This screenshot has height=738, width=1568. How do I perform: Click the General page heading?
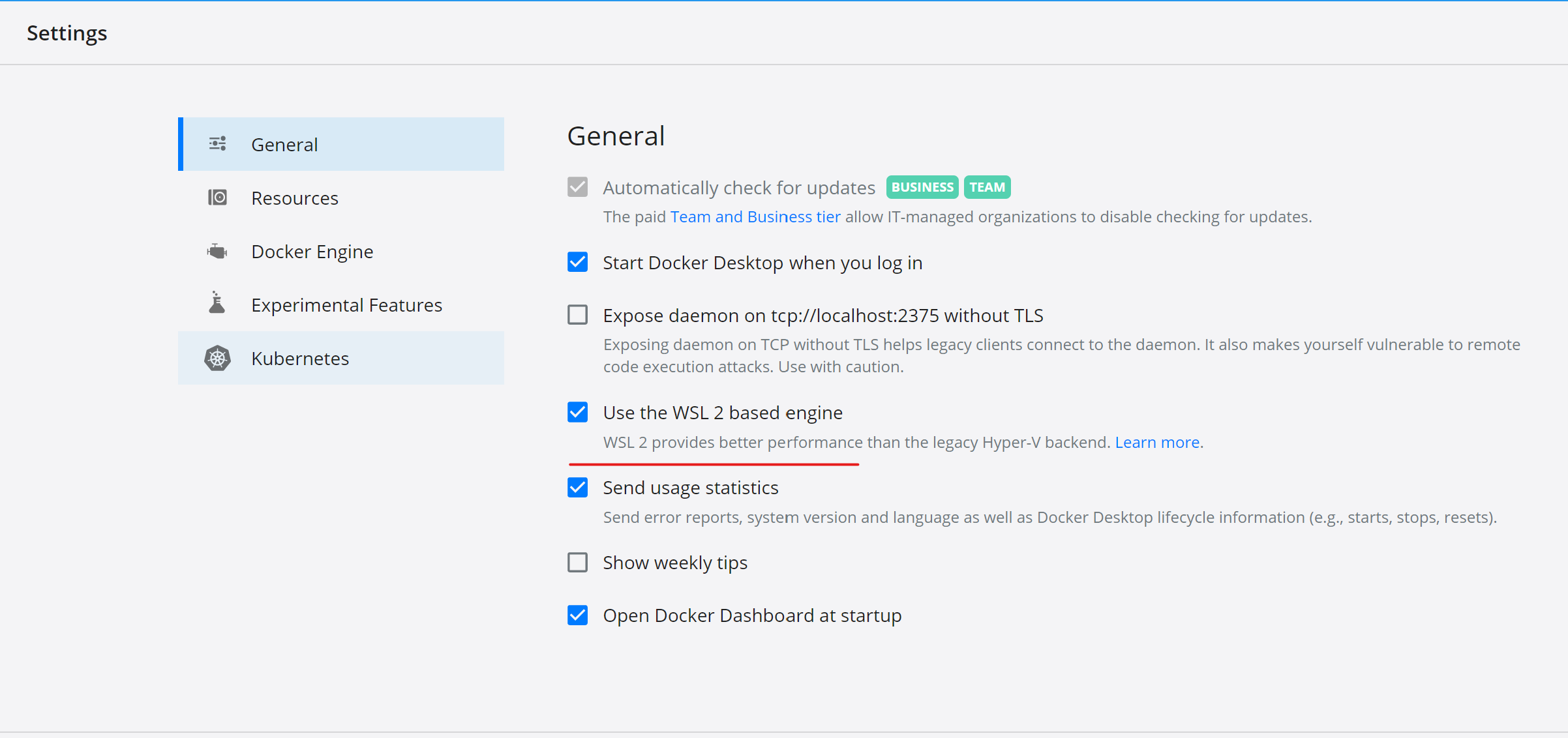tap(616, 136)
